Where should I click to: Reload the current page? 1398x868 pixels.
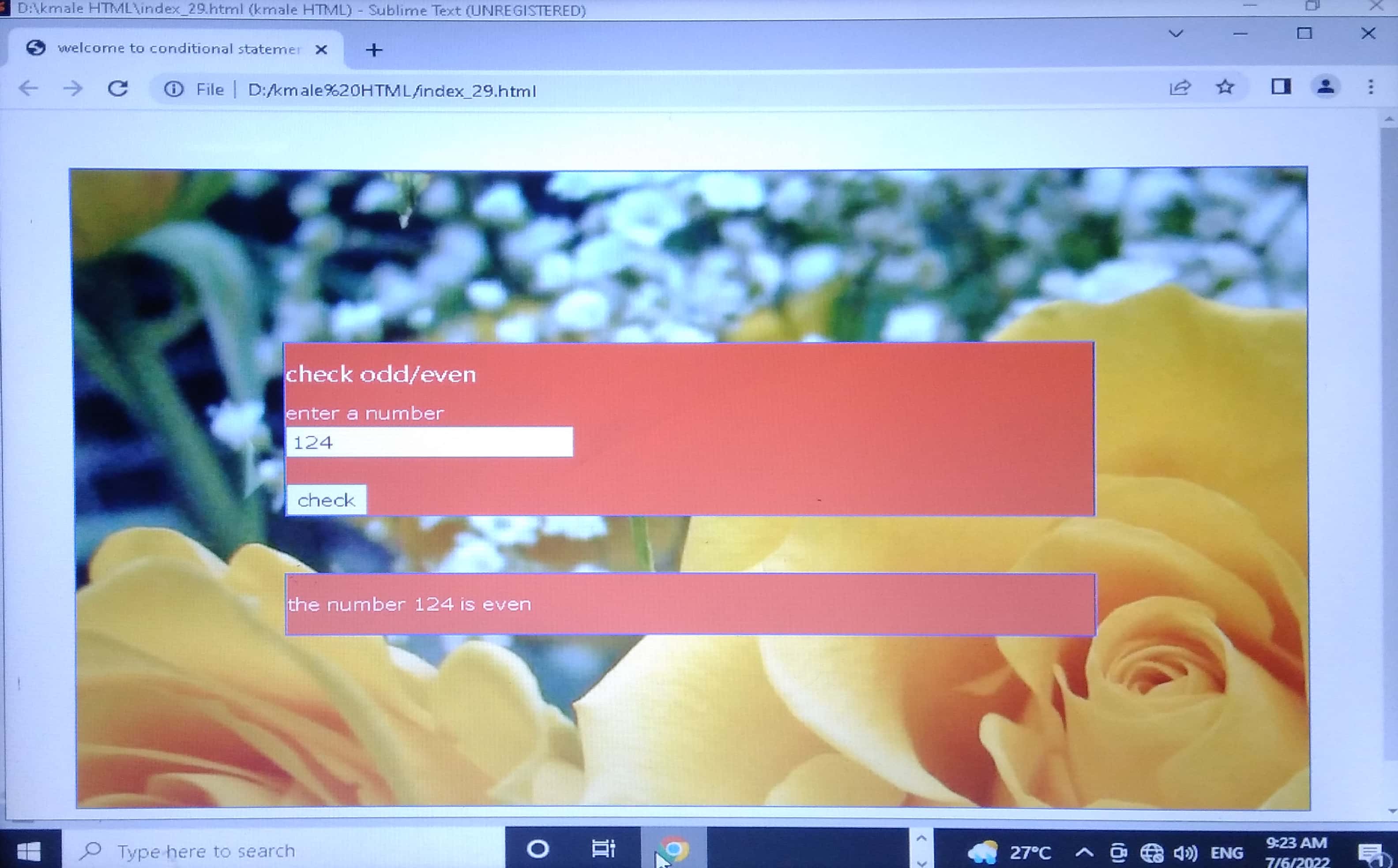[x=118, y=88]
